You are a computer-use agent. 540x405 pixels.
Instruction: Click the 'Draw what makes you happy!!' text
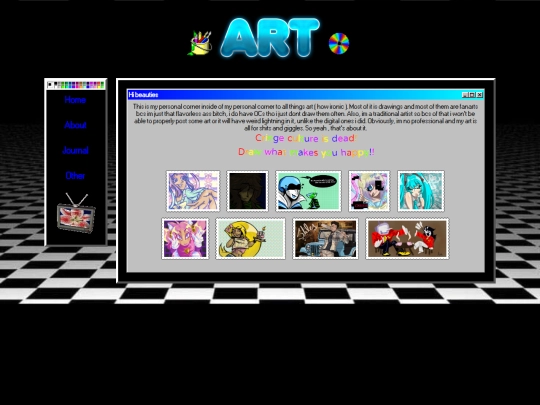coord(306,152)
